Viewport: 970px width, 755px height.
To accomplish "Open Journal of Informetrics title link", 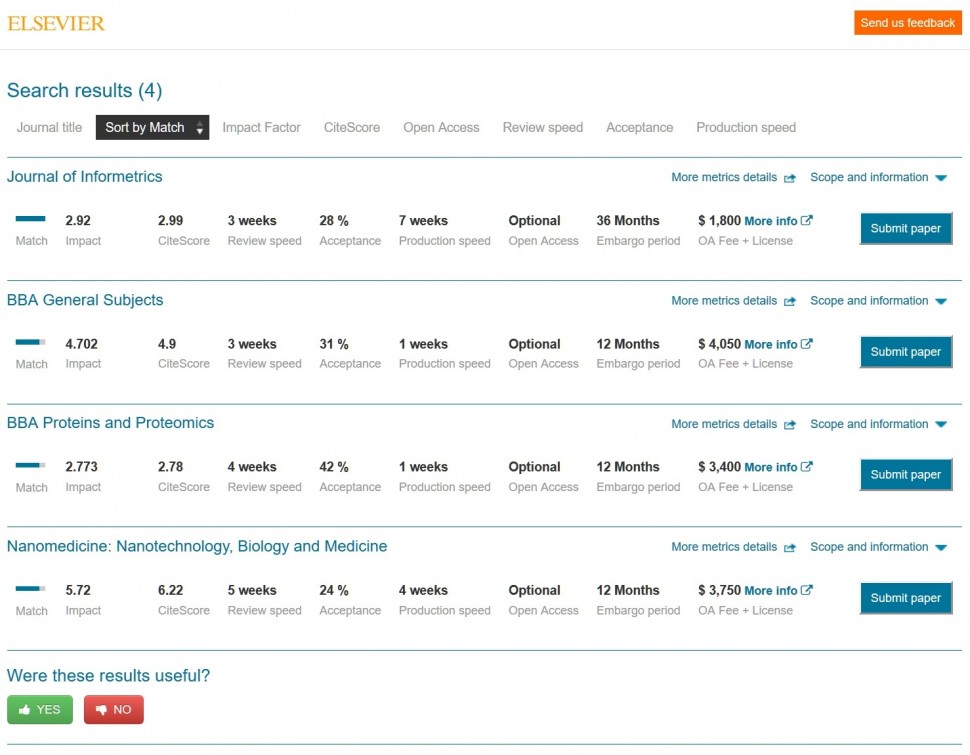I will [85, 177].
